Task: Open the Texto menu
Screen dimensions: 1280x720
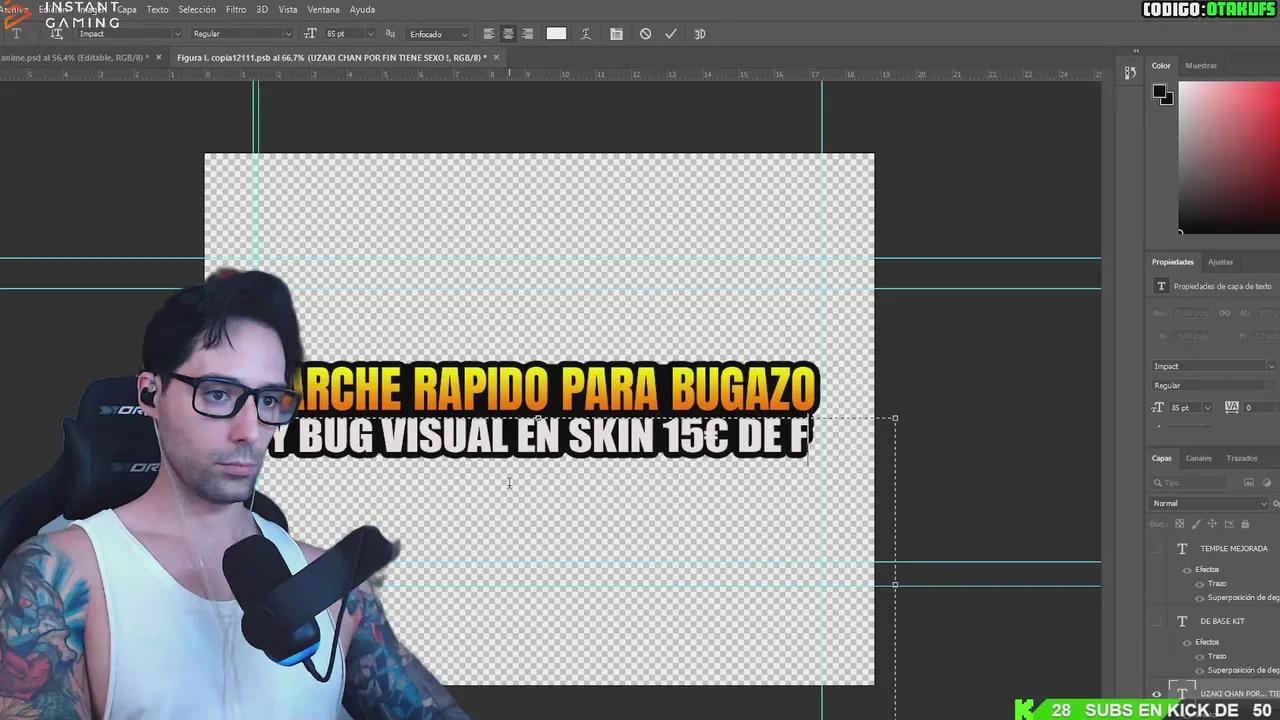Action: click(157, 9)
